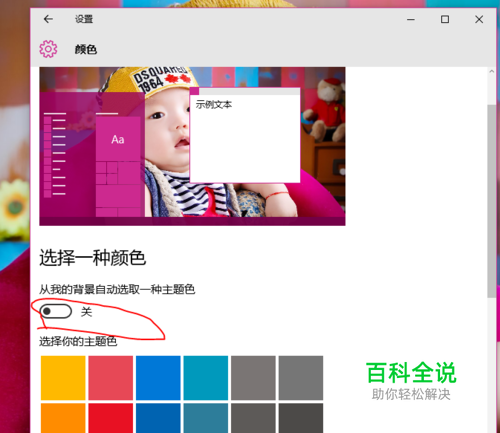Choose the teal swatch in the first row
This screenshot has height=433, width=500.
coord(206,378)
